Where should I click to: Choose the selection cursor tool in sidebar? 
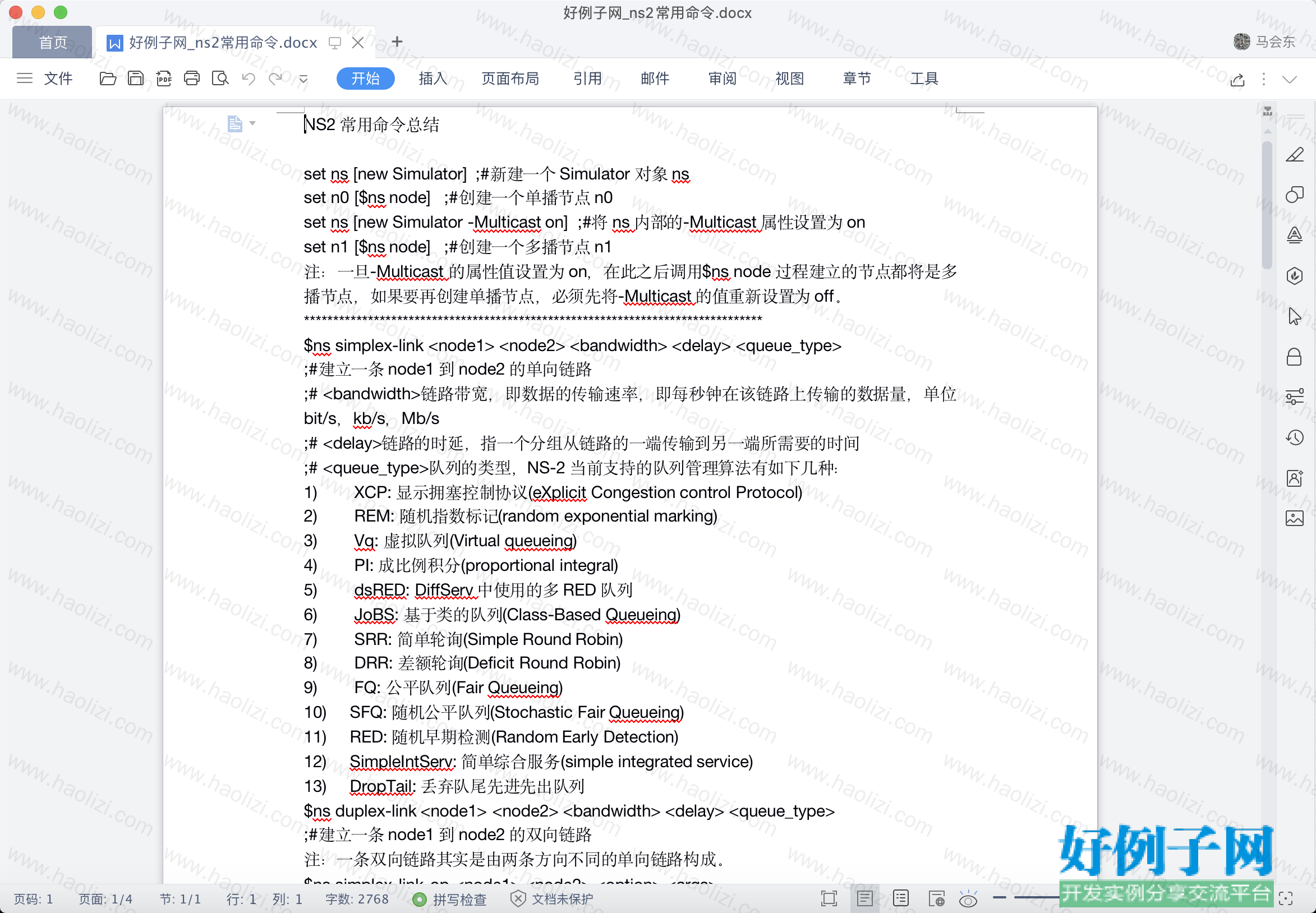tap(1295, 316)
